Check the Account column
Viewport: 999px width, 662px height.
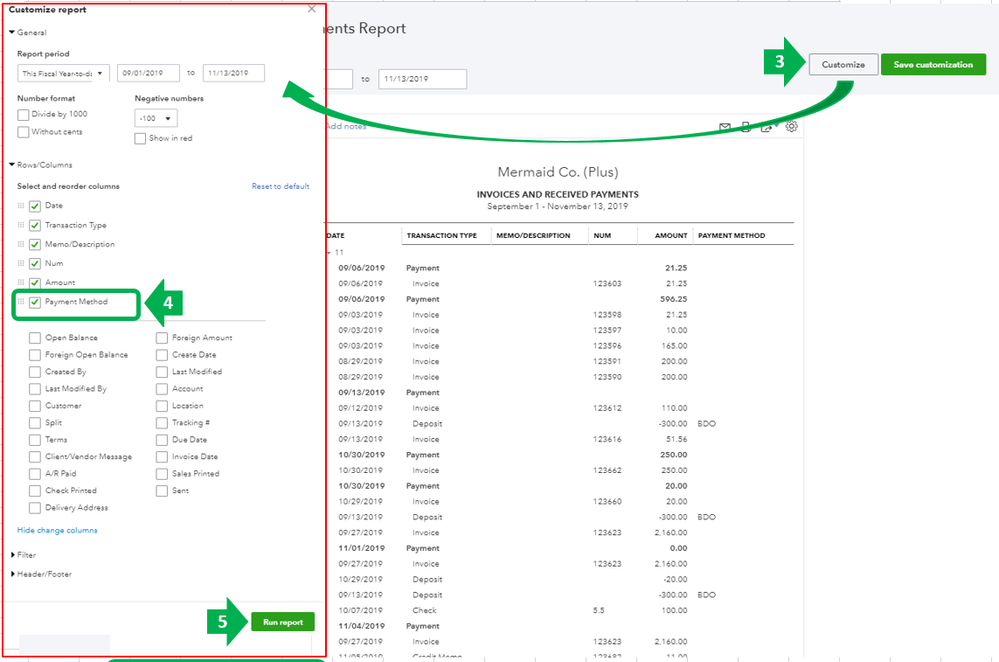[162, 389]
